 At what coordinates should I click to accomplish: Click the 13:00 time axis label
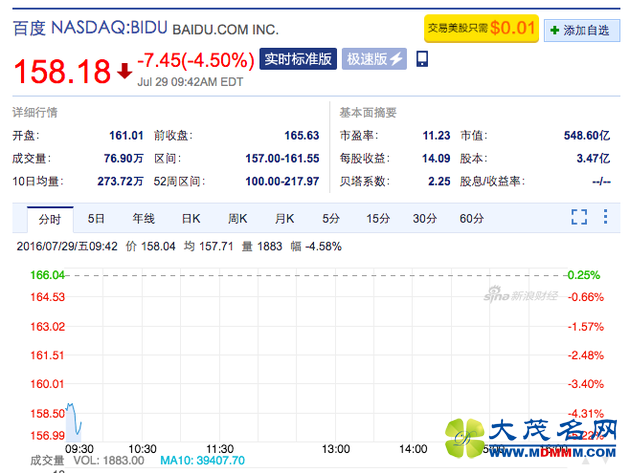[336, 449]
